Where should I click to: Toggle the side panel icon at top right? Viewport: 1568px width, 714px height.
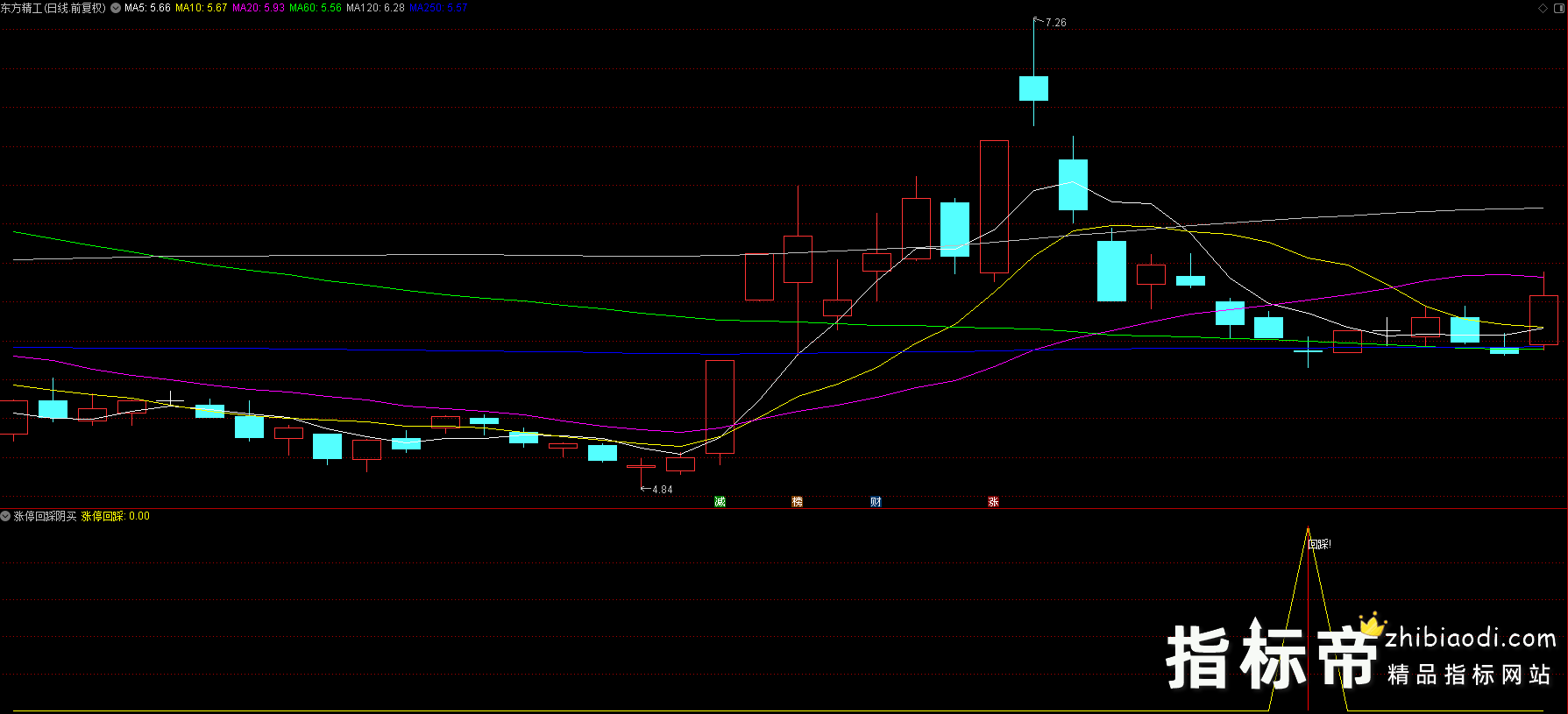[x=1559, y=8]
